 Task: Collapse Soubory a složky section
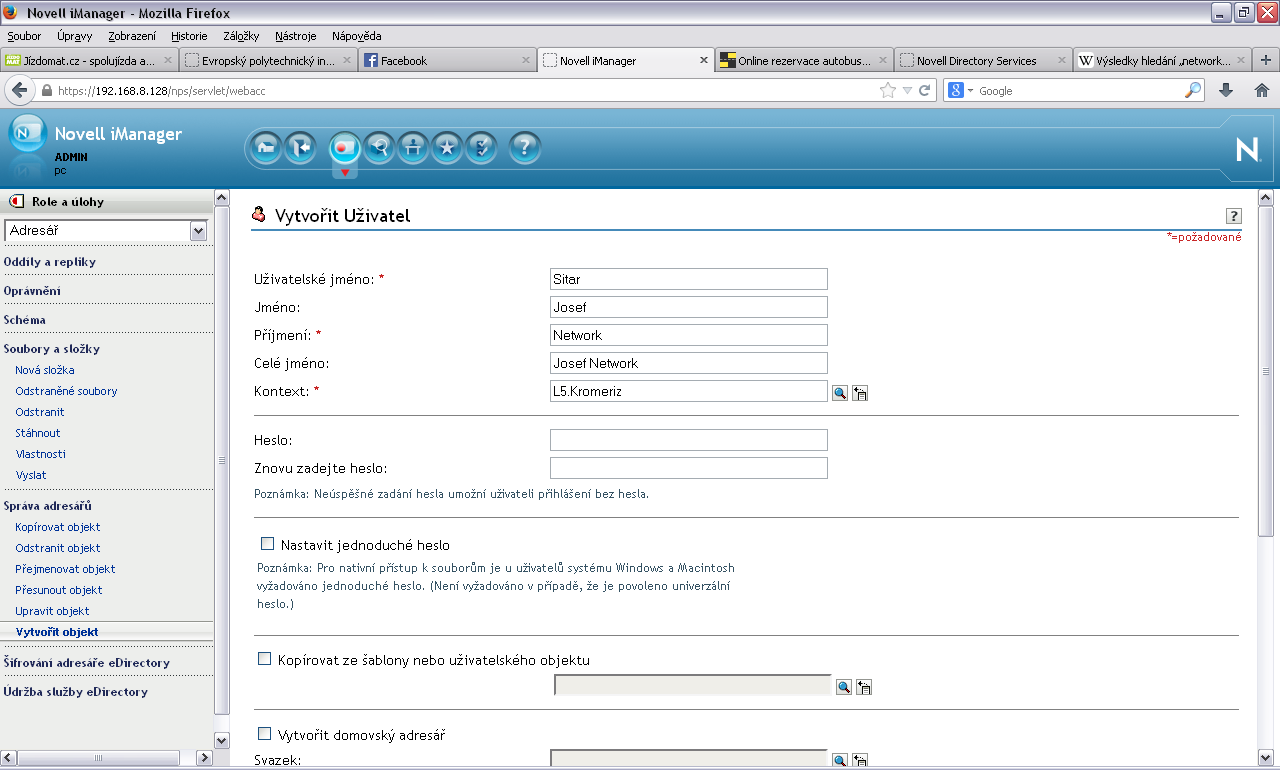pyautogui.click(x=52, y=349)
